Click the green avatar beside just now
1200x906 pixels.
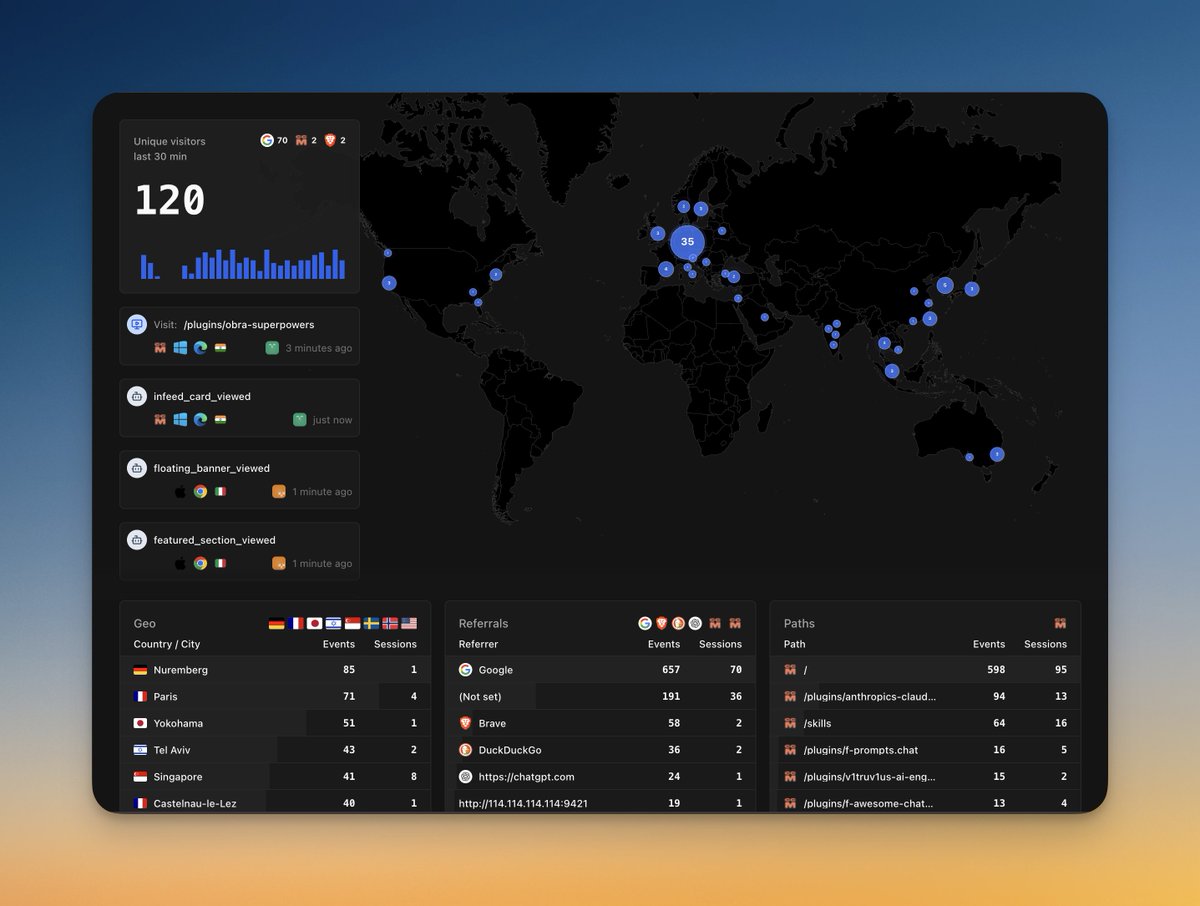pyautogui.click(x=299, y=420)
